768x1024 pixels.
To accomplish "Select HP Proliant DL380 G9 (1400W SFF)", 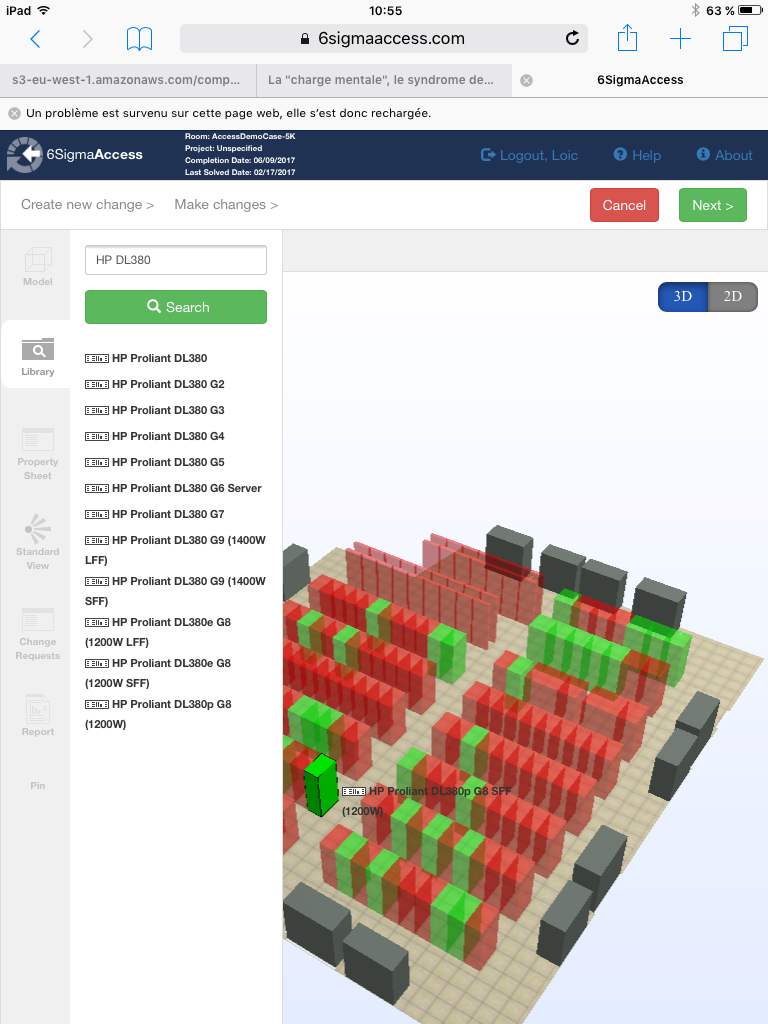I will pyautogui.click(x=176, y=591).
